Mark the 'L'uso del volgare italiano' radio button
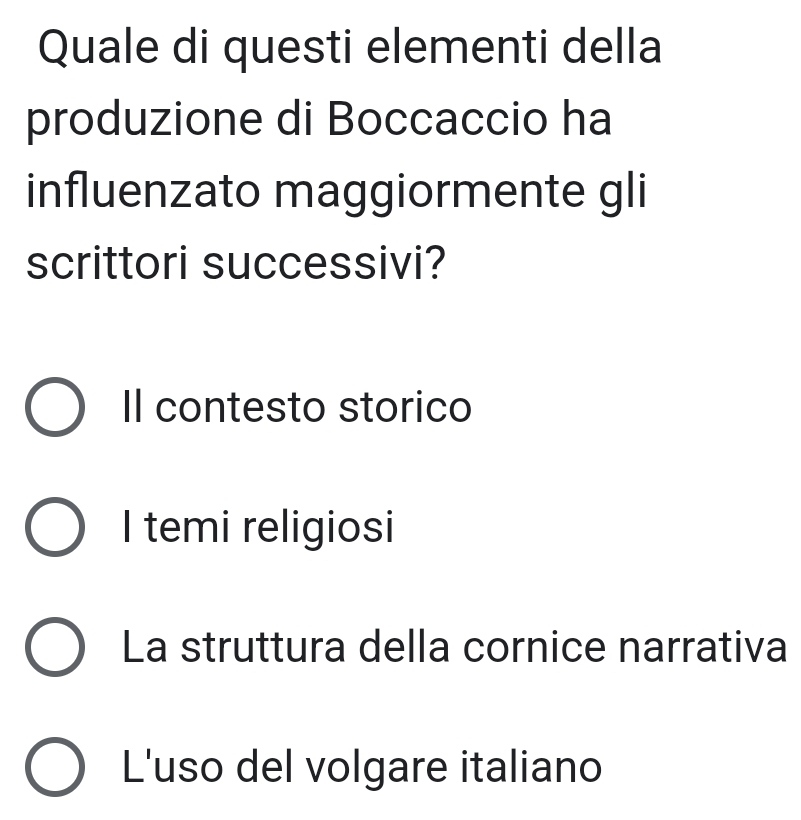The height and width of the screenshot is (820, 801). coord(55,768)
